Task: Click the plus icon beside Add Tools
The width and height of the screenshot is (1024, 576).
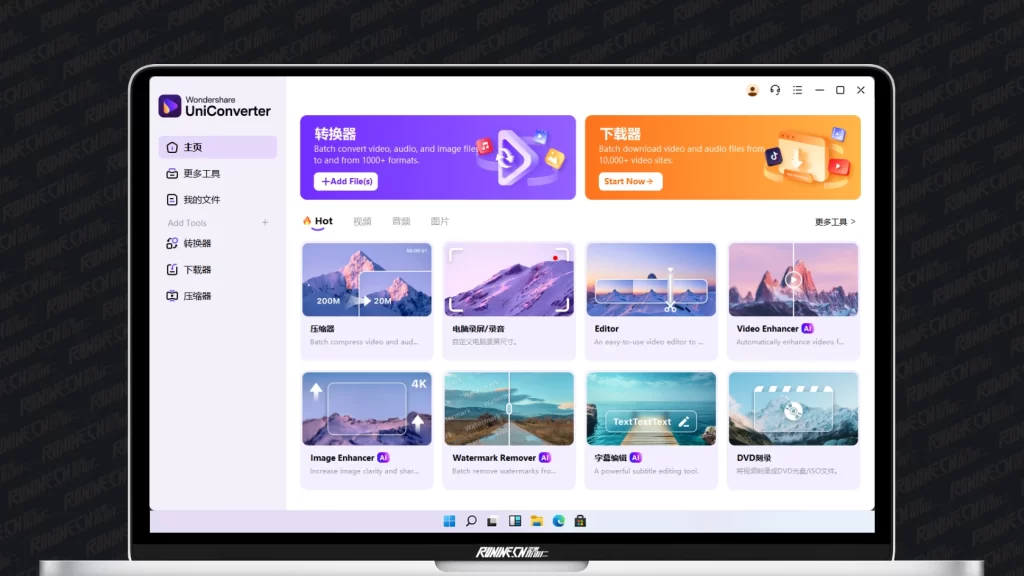Action: [x=265, y=223]
